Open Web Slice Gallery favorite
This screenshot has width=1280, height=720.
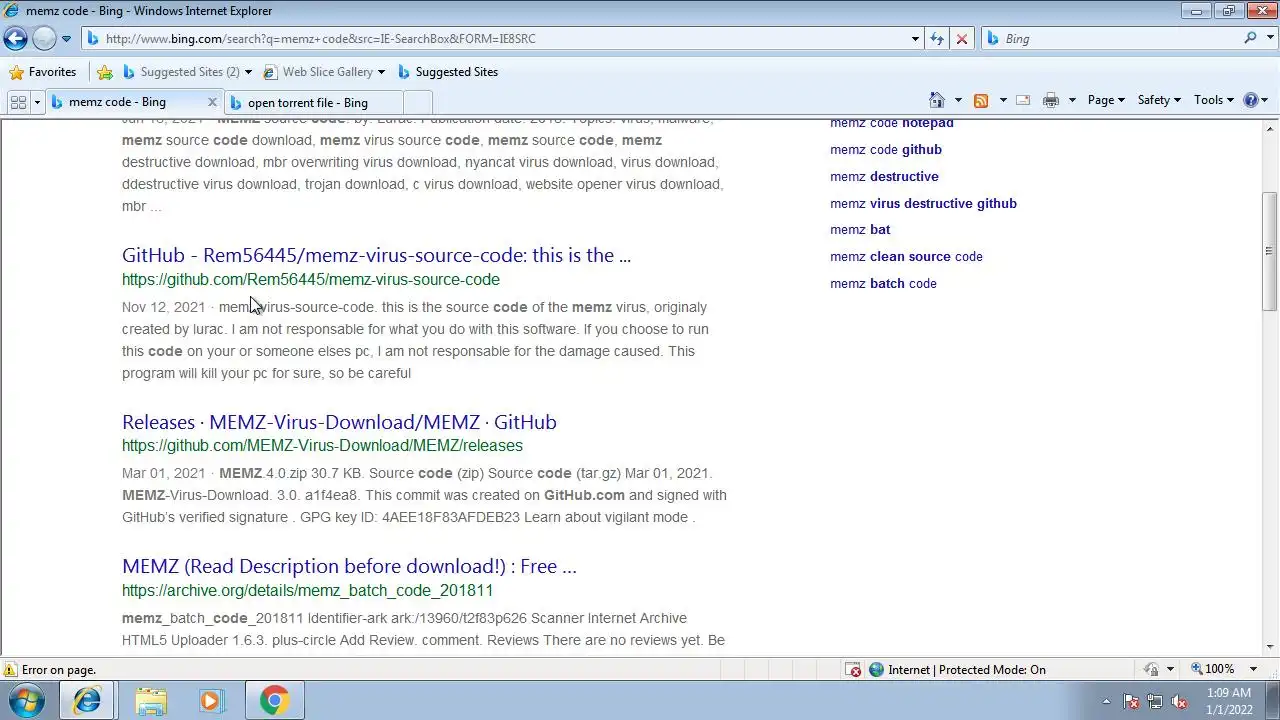[x=318, y=72]
